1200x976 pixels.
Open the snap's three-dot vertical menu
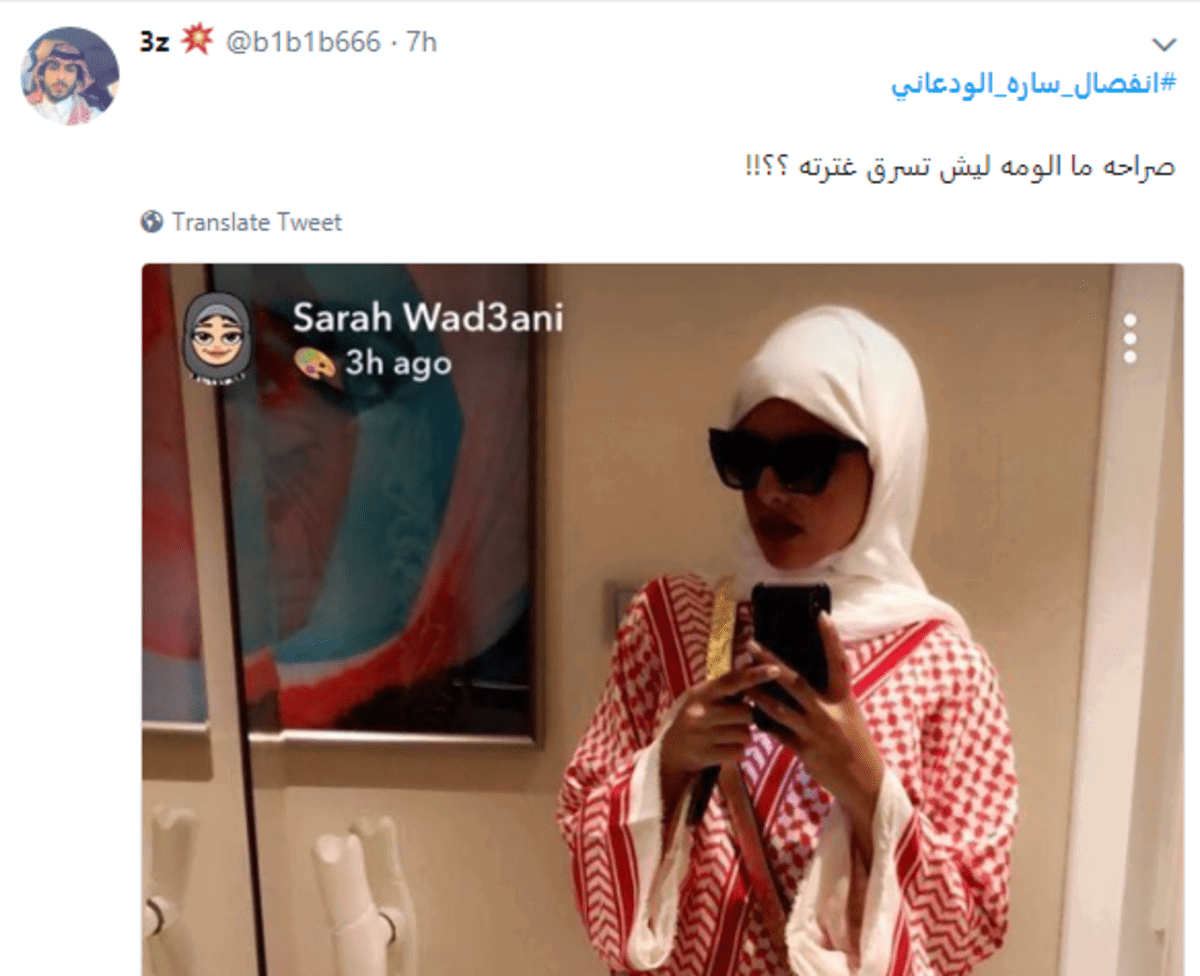(x=1130, y=340)
